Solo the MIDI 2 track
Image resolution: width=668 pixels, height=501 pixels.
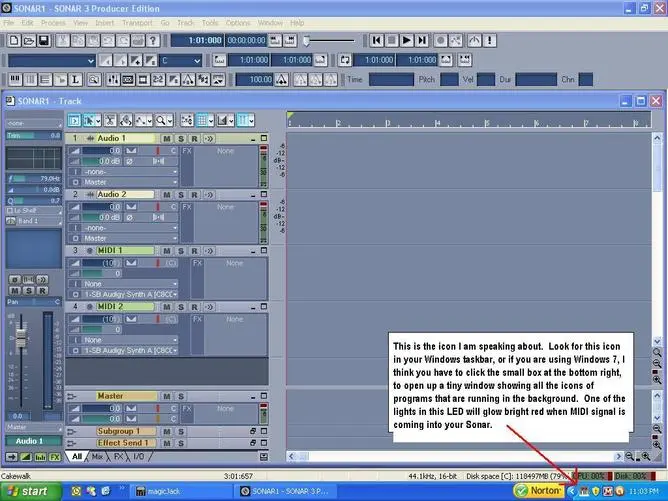(x=181, y=307)
